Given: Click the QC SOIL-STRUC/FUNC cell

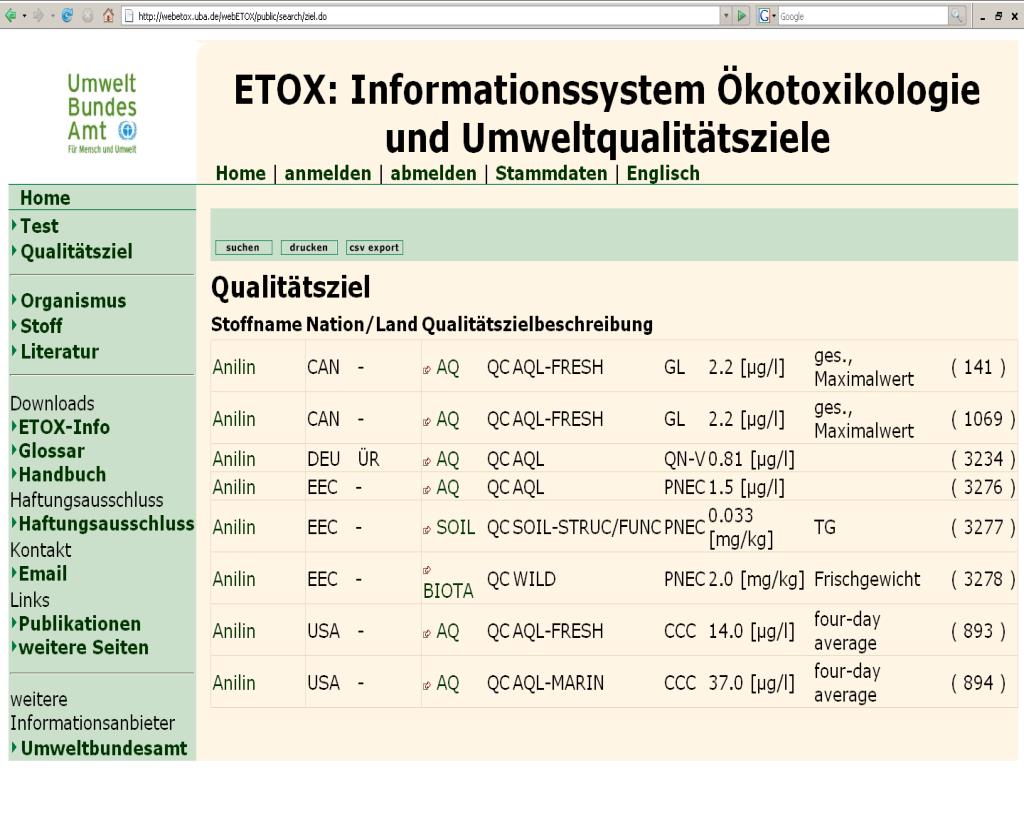Looking at the screenshot, I should tap(574, 527).
